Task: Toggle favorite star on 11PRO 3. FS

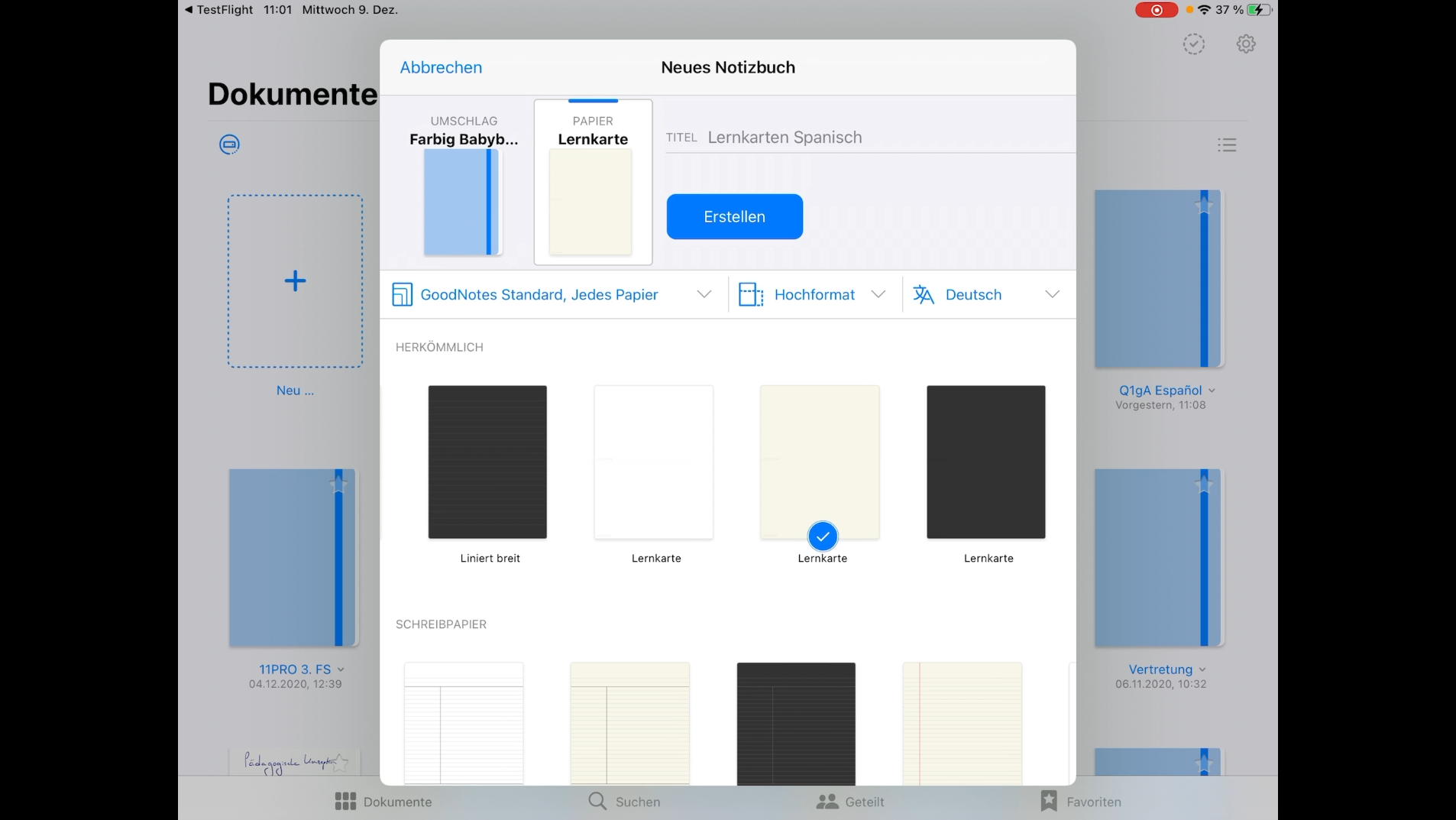Action: tap(338, 485)
